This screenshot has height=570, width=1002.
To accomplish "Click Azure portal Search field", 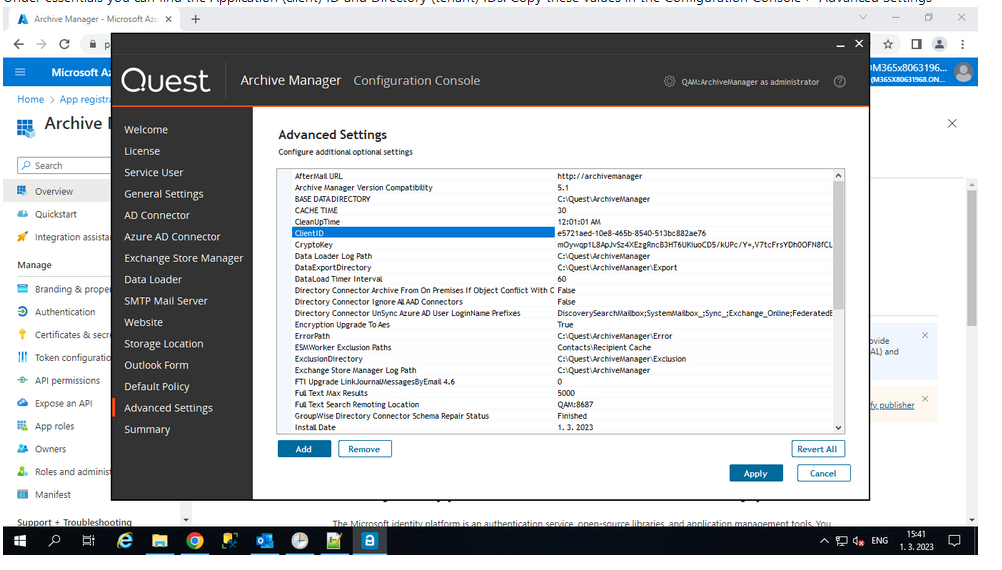I will pos(64,166).
